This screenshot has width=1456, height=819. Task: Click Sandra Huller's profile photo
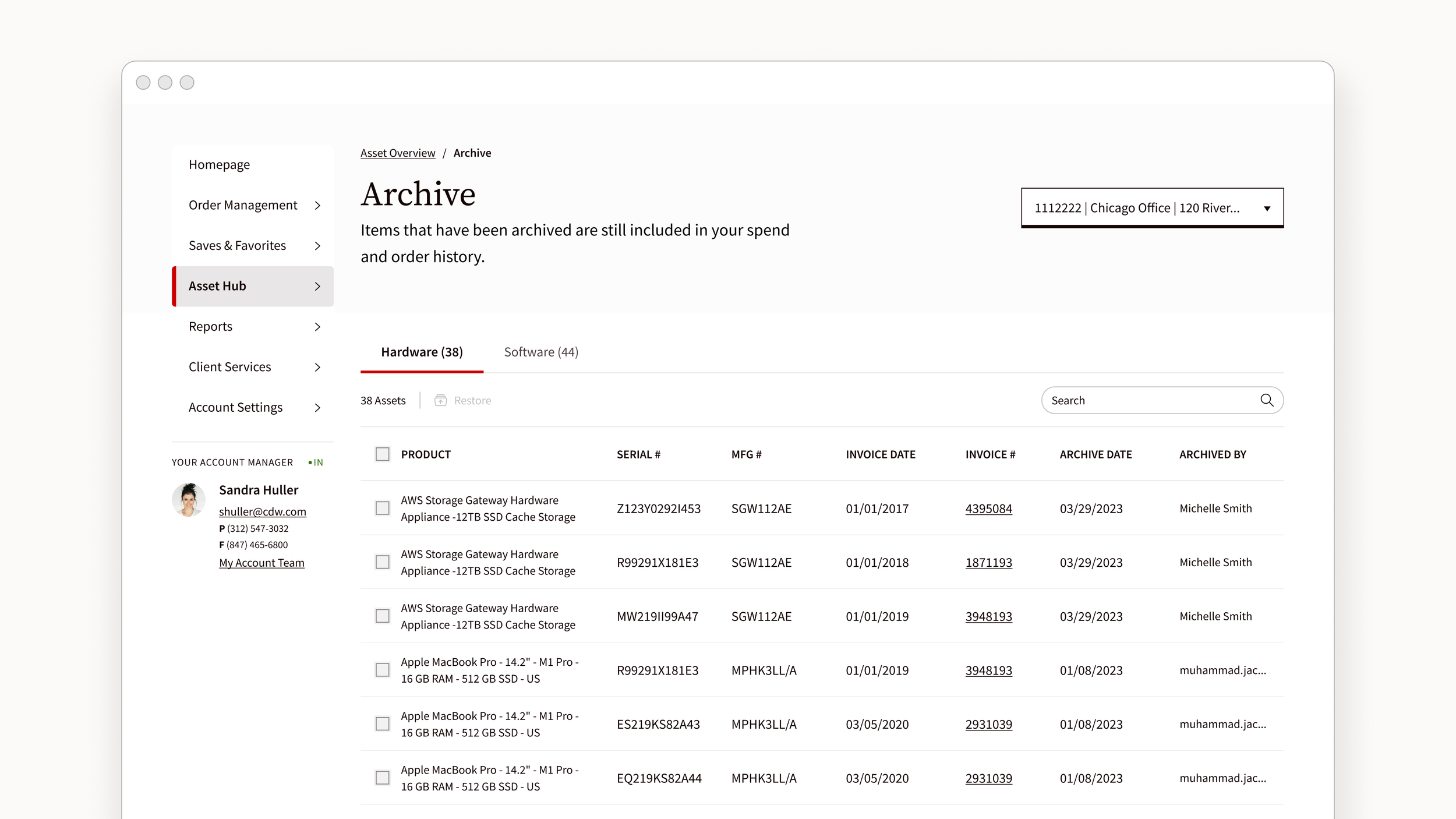point(188,500)
